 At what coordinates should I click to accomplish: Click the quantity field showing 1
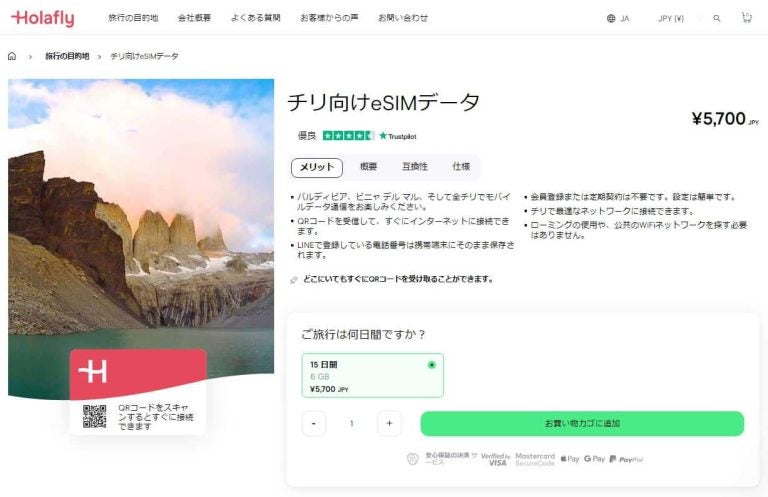352,424
